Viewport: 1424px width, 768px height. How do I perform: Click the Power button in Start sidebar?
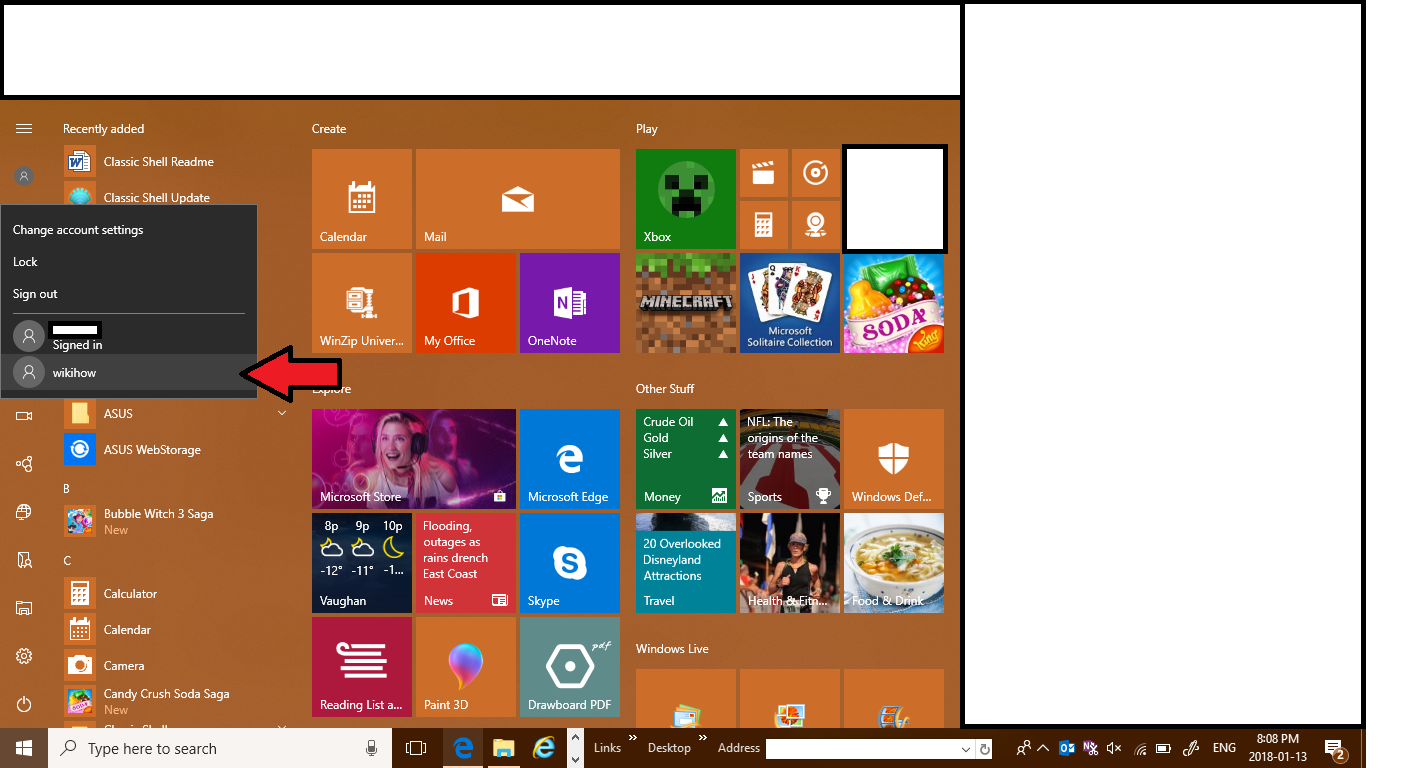pos(24,704)
